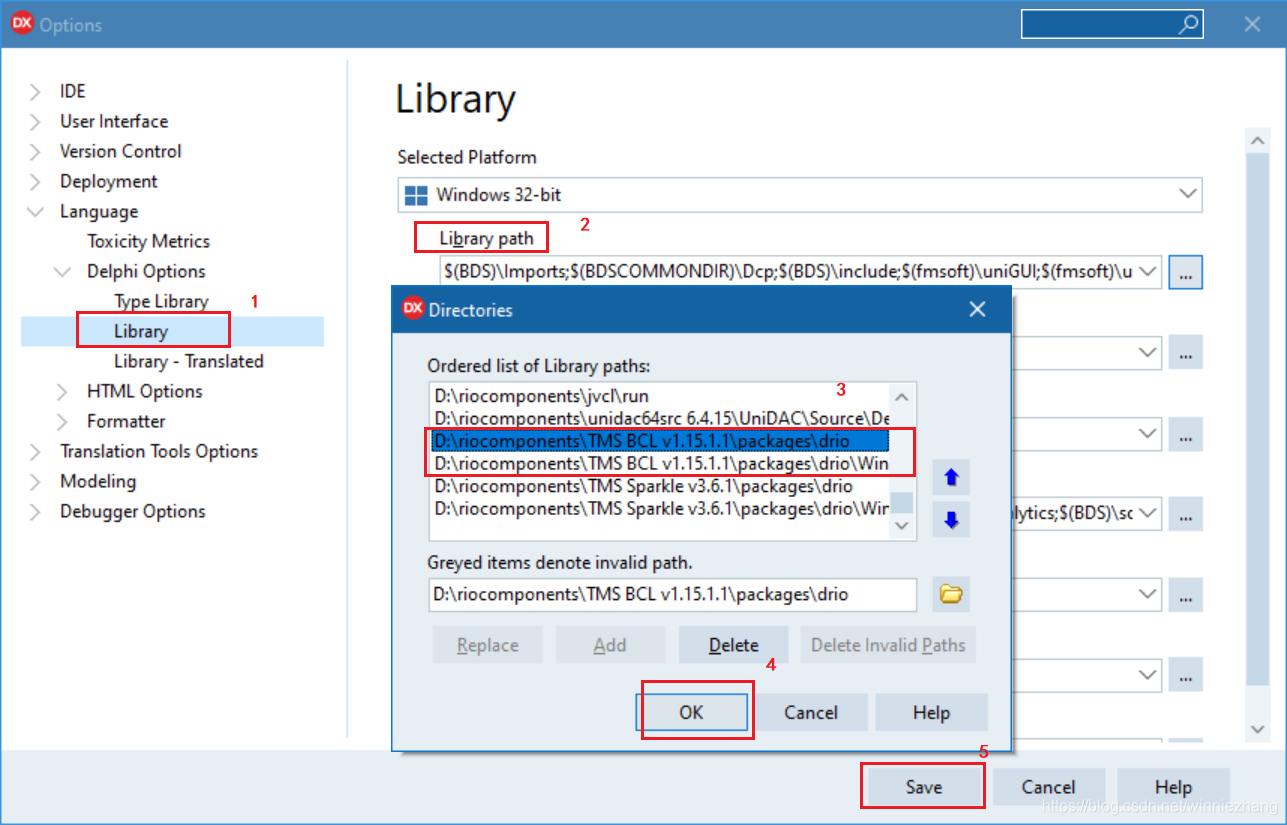Select TMS Sparkle packages\drio path entry
1287x825 pixels.
(658, 486)
